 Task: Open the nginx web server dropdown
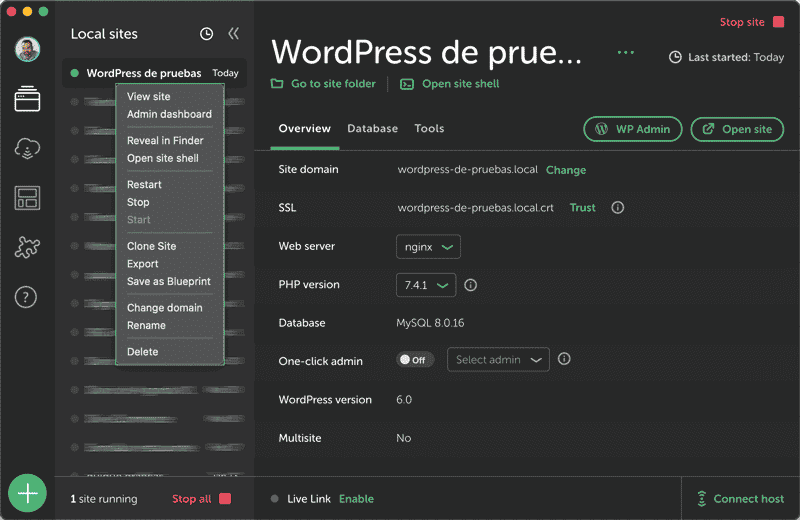428,247
